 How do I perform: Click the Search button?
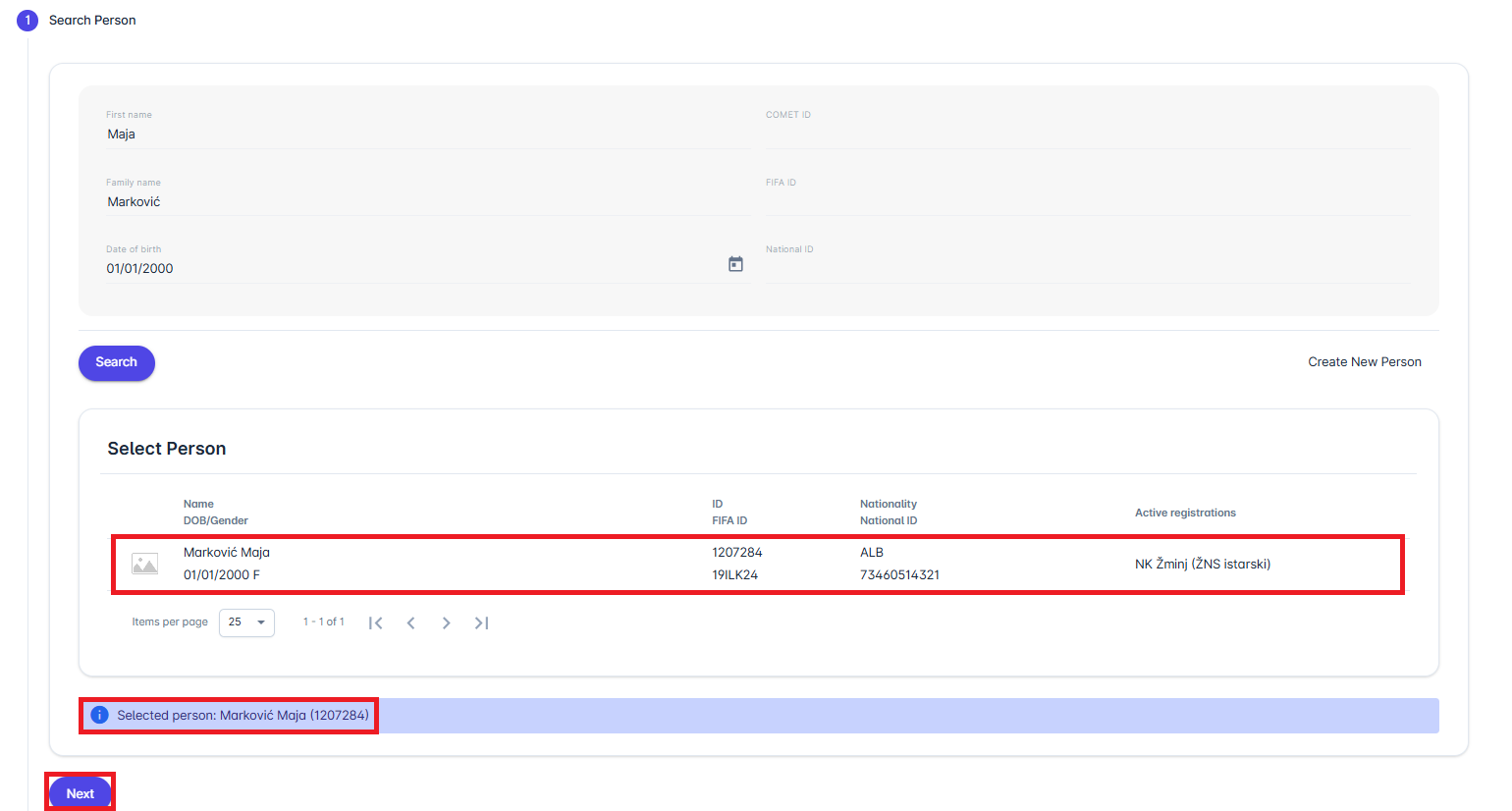pos(117,362)
